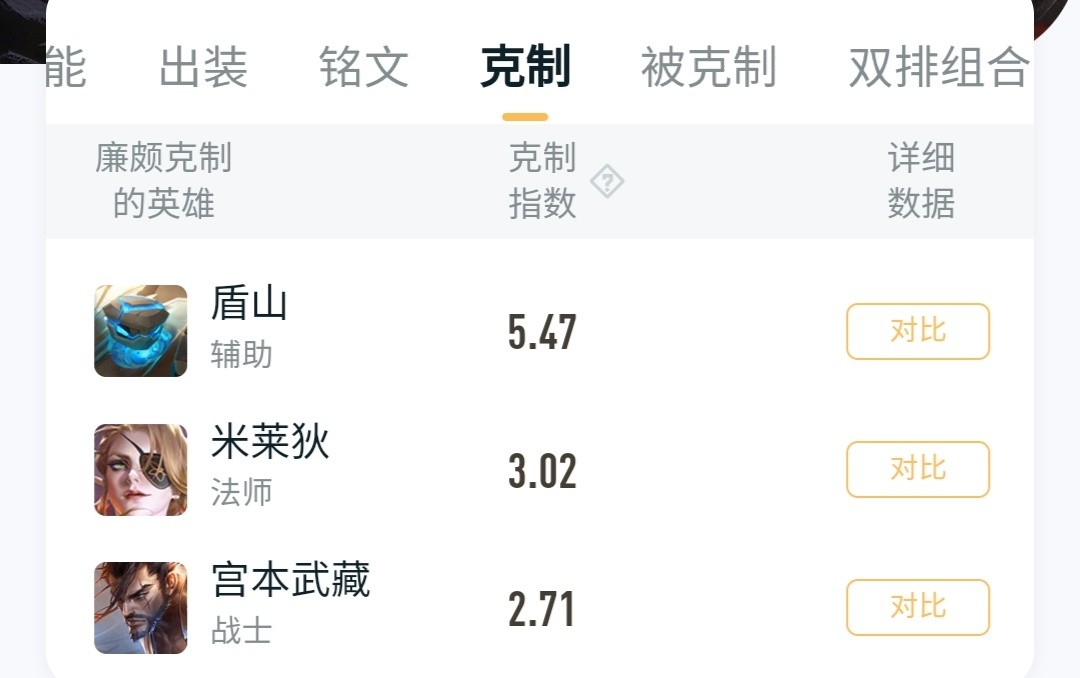Screen dimensions: 1080x678
Task: Click 对比 button for 米莱狄
Action: [918, 469]
